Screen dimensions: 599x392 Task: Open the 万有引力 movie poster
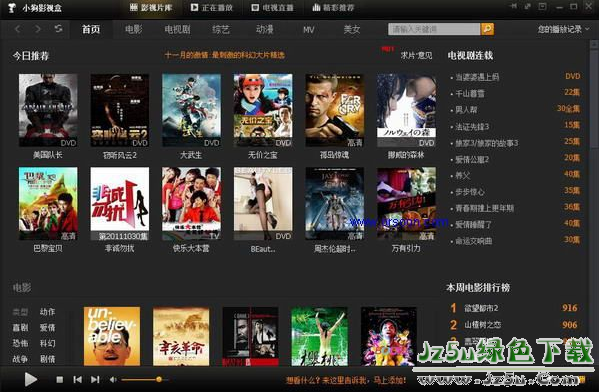[x=406, y=203]
